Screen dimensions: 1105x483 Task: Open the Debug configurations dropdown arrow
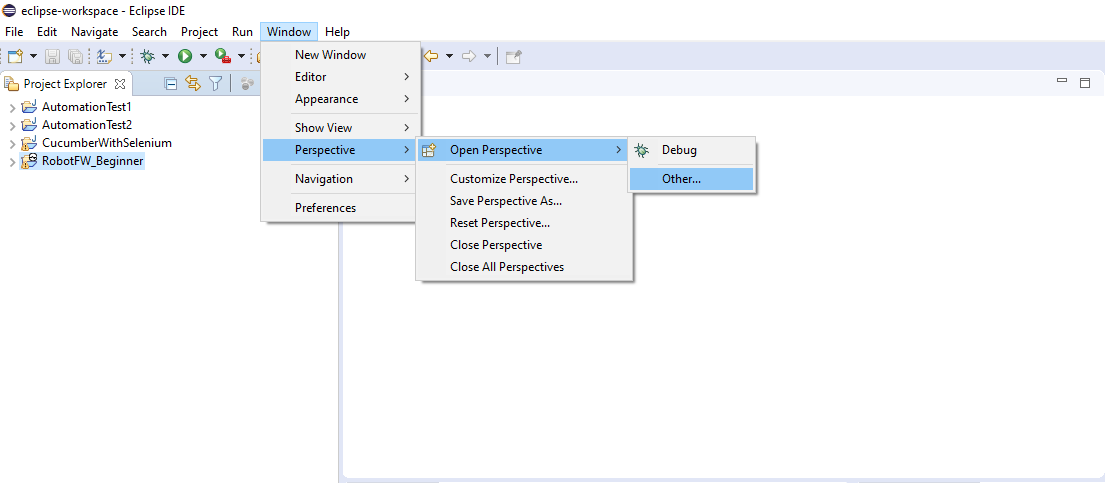tap(166, 56)
